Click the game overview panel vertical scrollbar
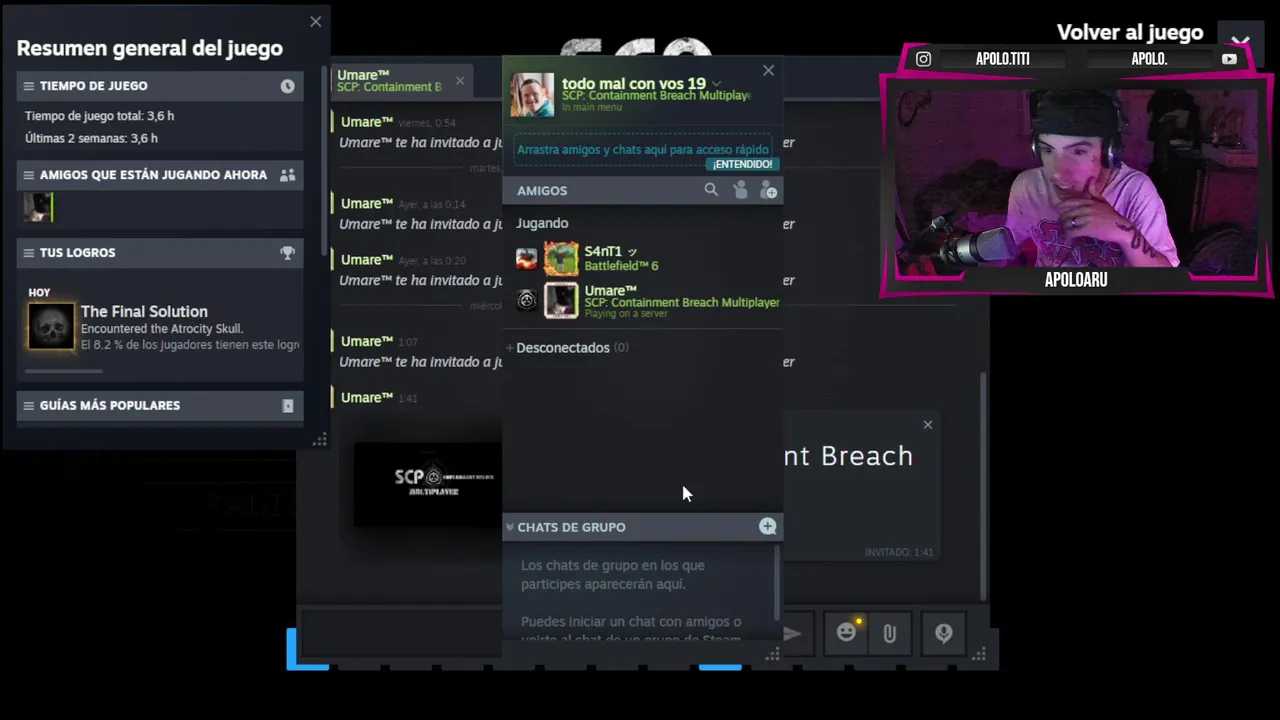 click(323, 160)
